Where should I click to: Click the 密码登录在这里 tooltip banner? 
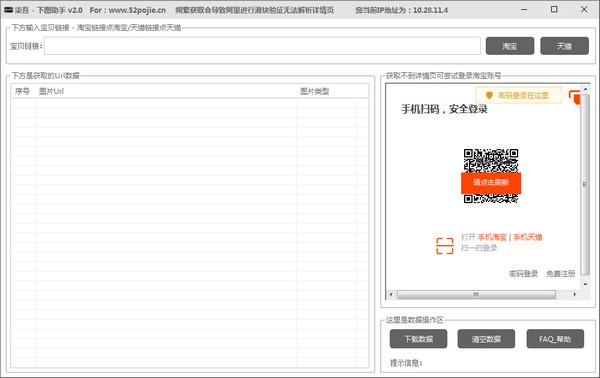519,95
